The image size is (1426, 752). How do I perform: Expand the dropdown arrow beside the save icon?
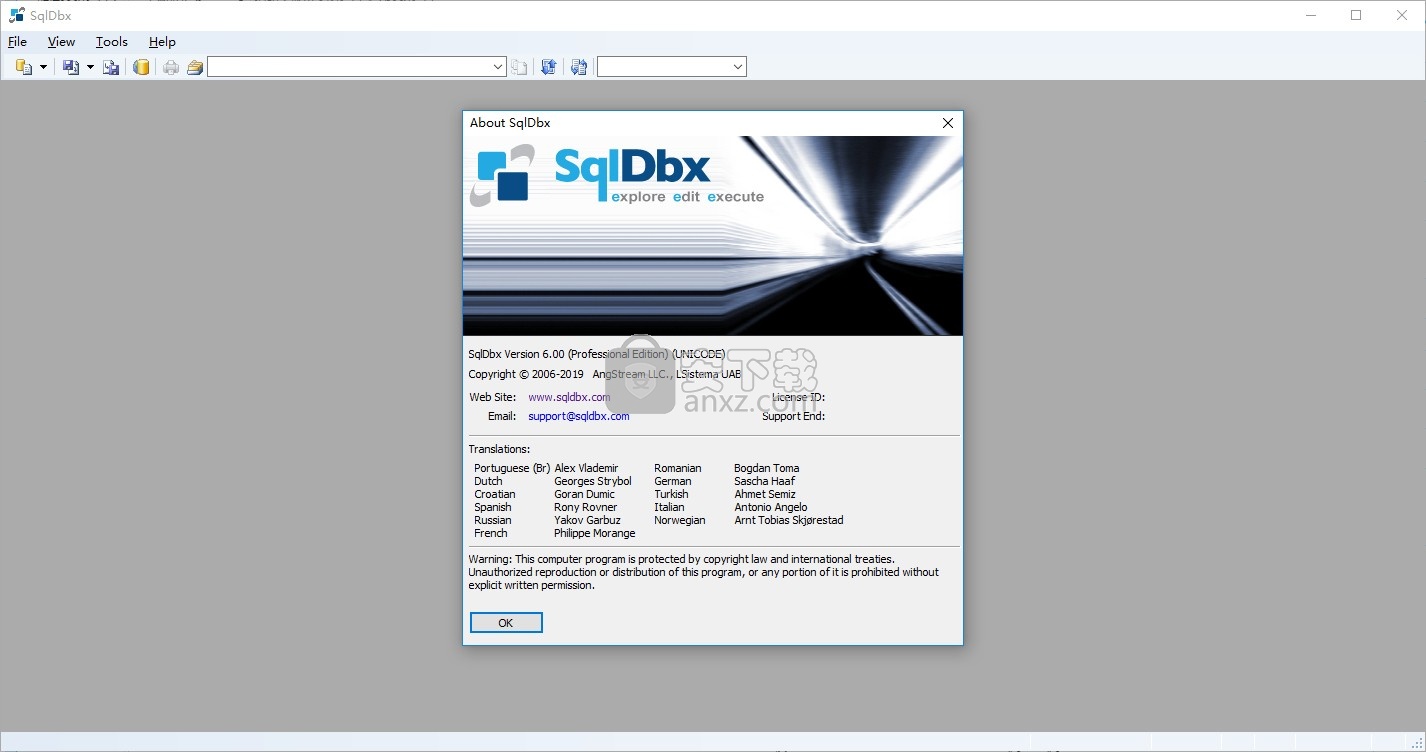pyautogui.click(x=90, y=67)
